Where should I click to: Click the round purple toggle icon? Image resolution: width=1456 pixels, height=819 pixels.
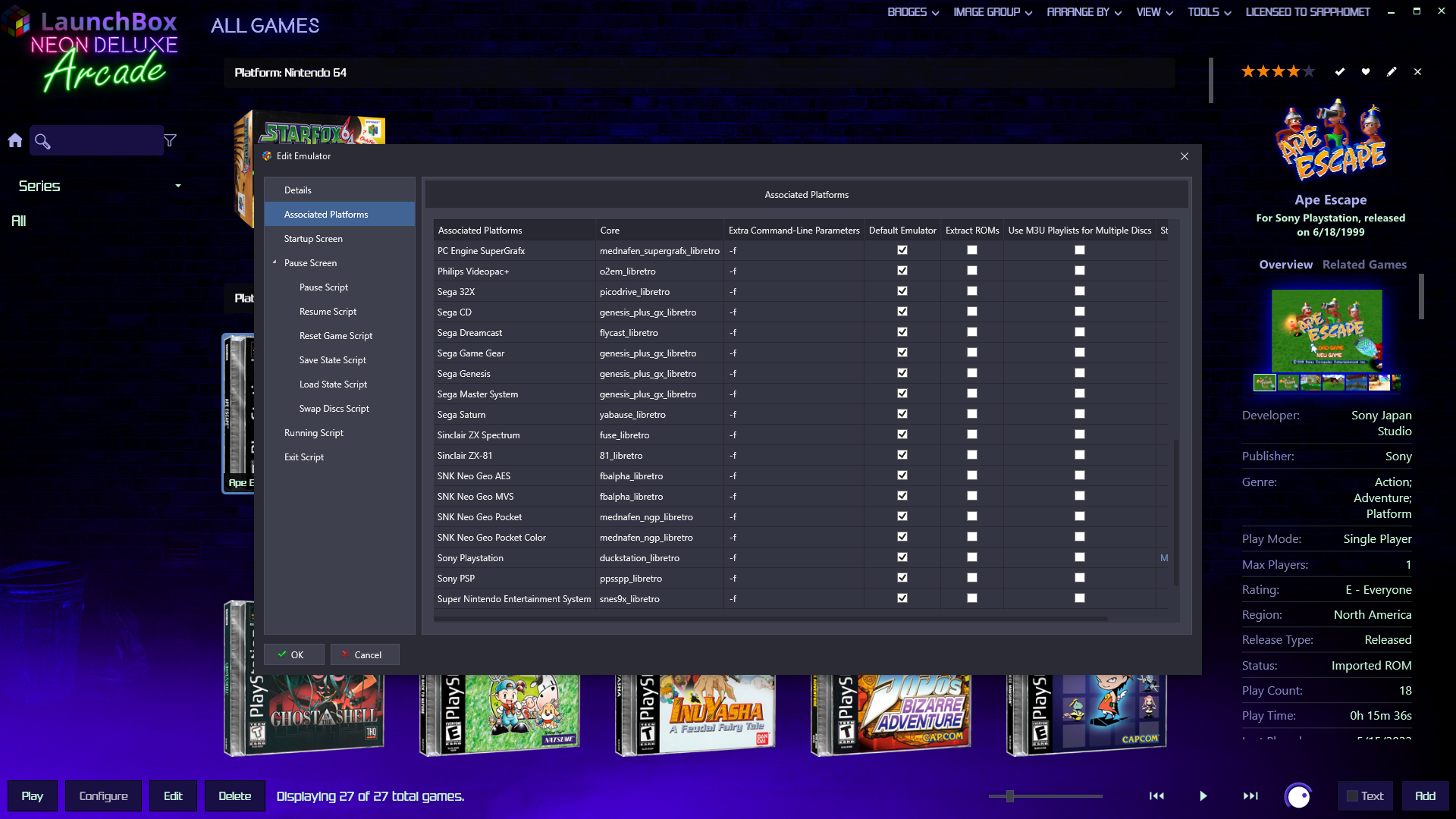click(1298, 795)
